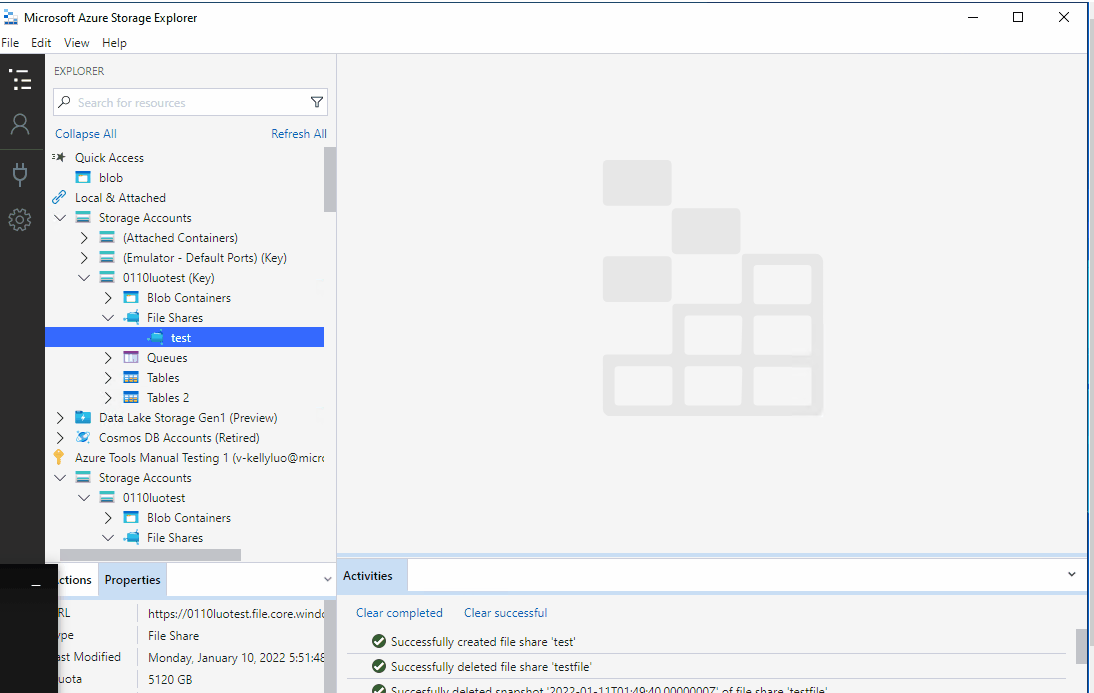The width and height of the screenshot is (1094, 693).
Task: Select the Blob Containers node icon
Action: coord(131,297)
